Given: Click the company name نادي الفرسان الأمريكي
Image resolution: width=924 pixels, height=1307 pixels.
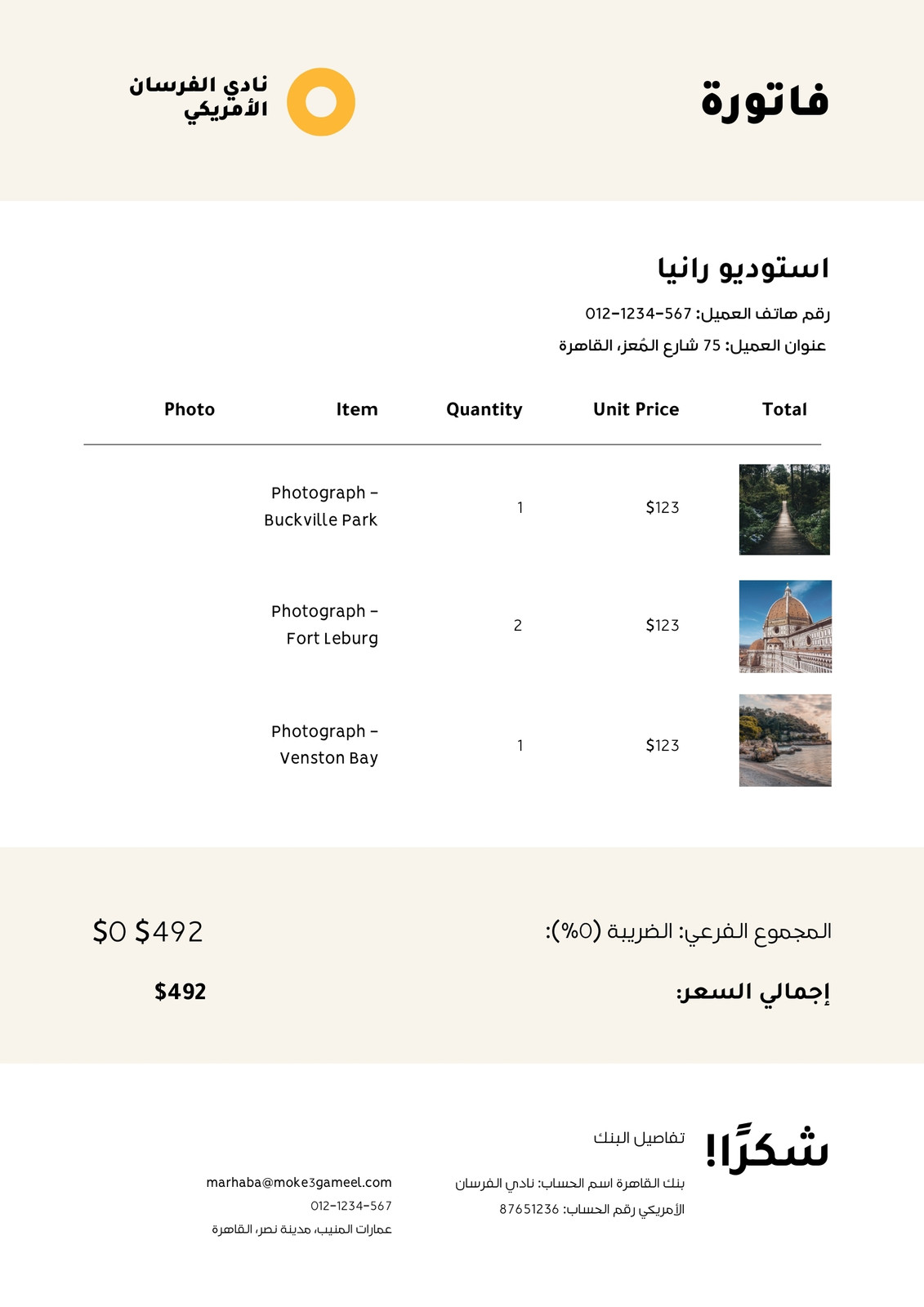Looking at the screenshot, I should [199, 97].
